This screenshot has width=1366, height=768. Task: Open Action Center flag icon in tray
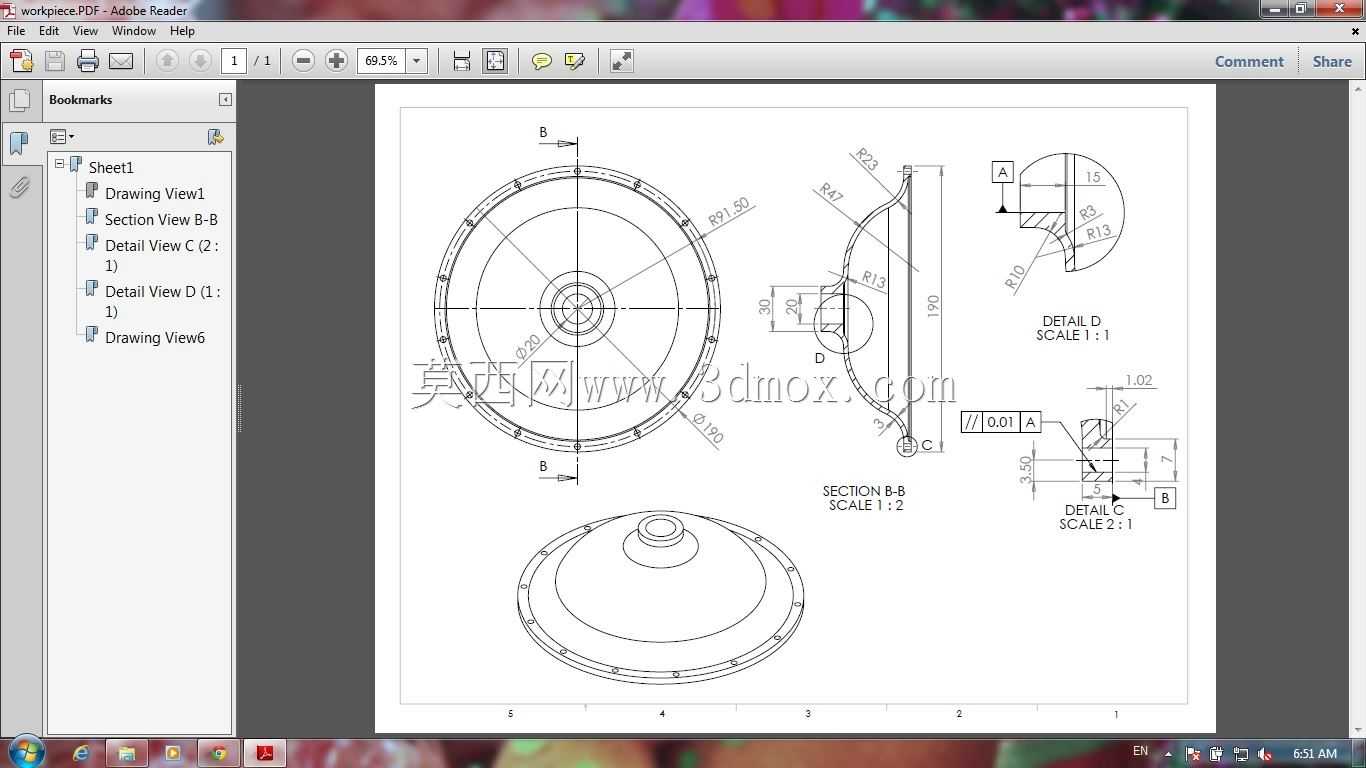point(1192,754)
